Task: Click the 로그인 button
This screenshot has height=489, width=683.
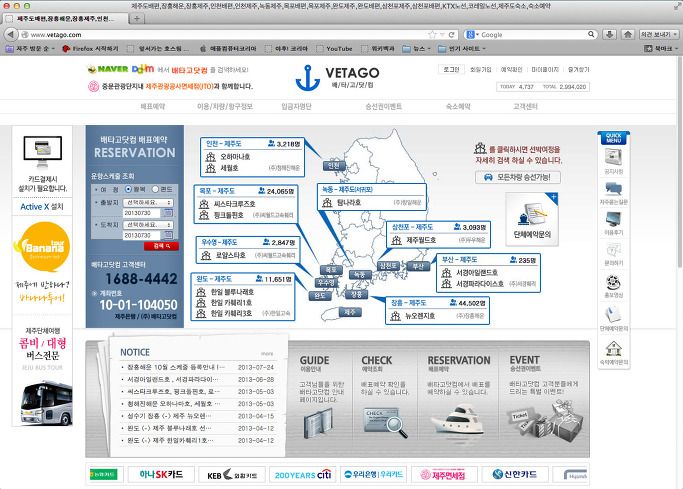Action: pyautogui.click(x=451, y=69)
